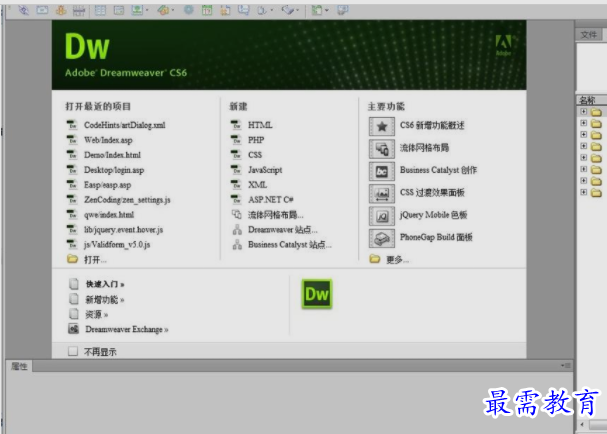
Task: Expand the bottommost folder in files panel
Action: [584, 192]
